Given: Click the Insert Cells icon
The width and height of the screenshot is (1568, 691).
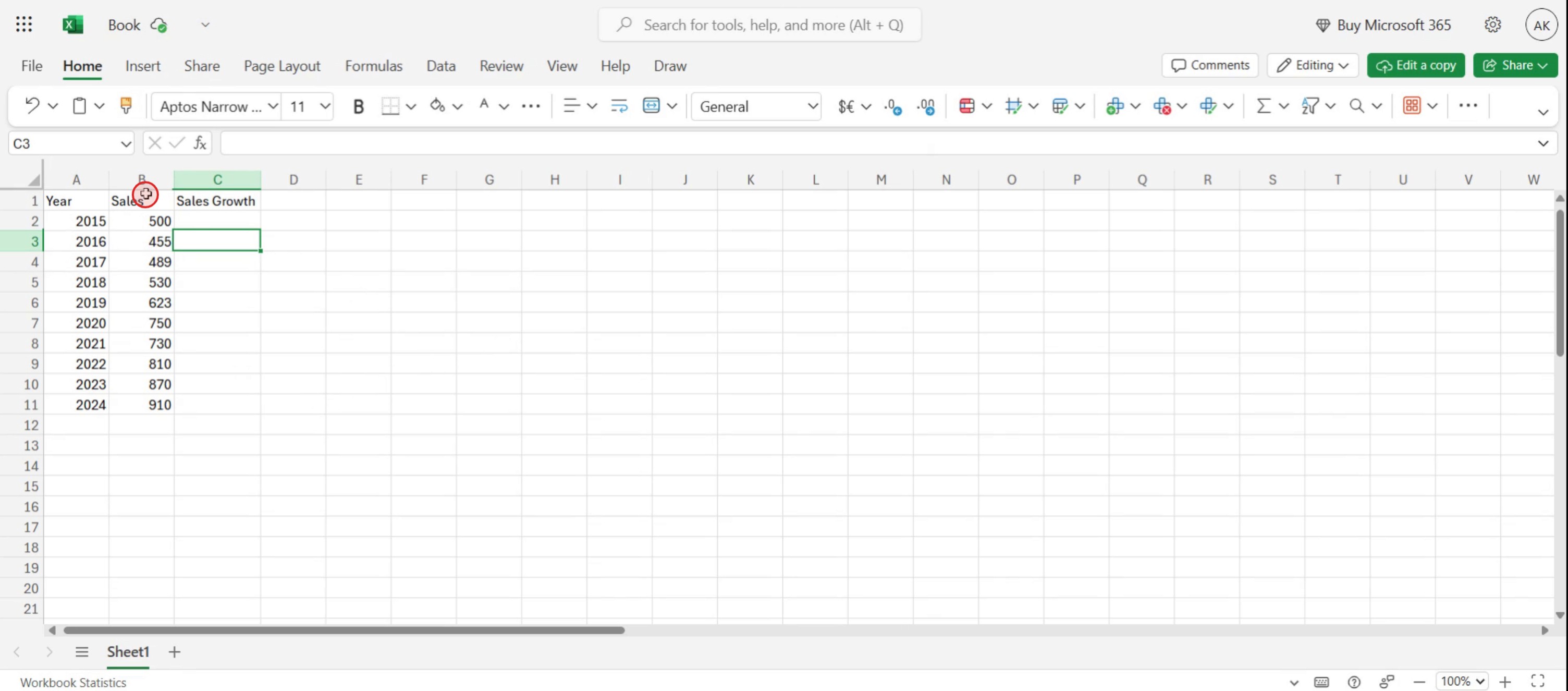Looking at the screenshot, I should click(1114, 106).
